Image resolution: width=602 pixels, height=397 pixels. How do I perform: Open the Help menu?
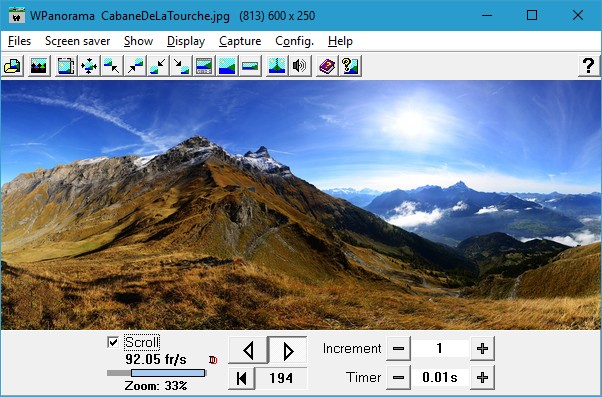click(340, 41)
